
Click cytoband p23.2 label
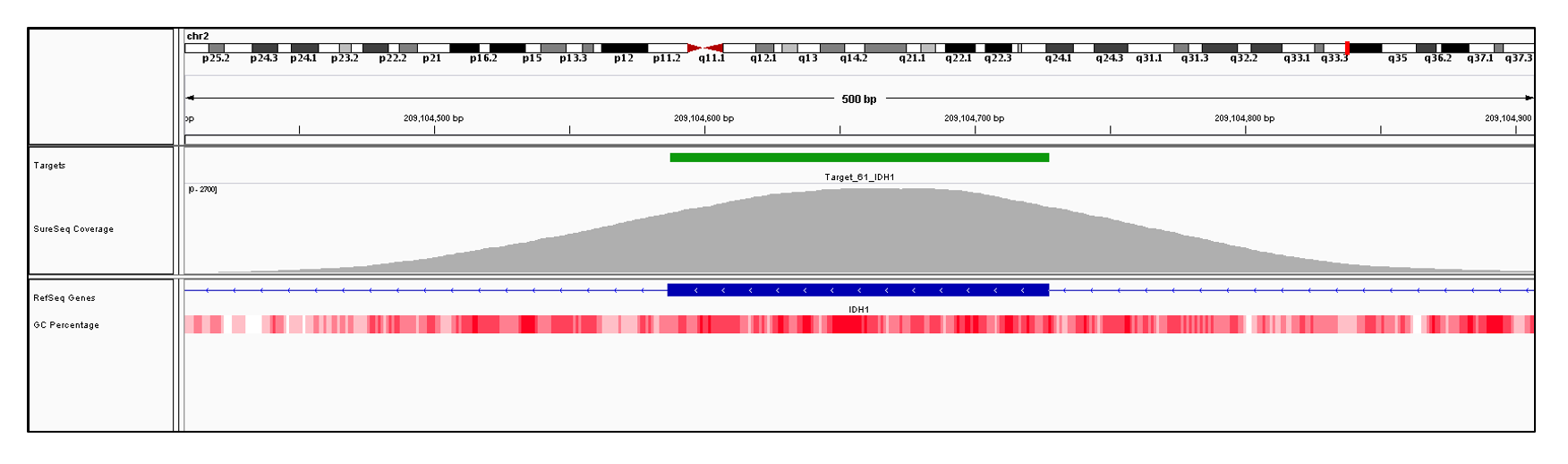click(x=345, y=58)
